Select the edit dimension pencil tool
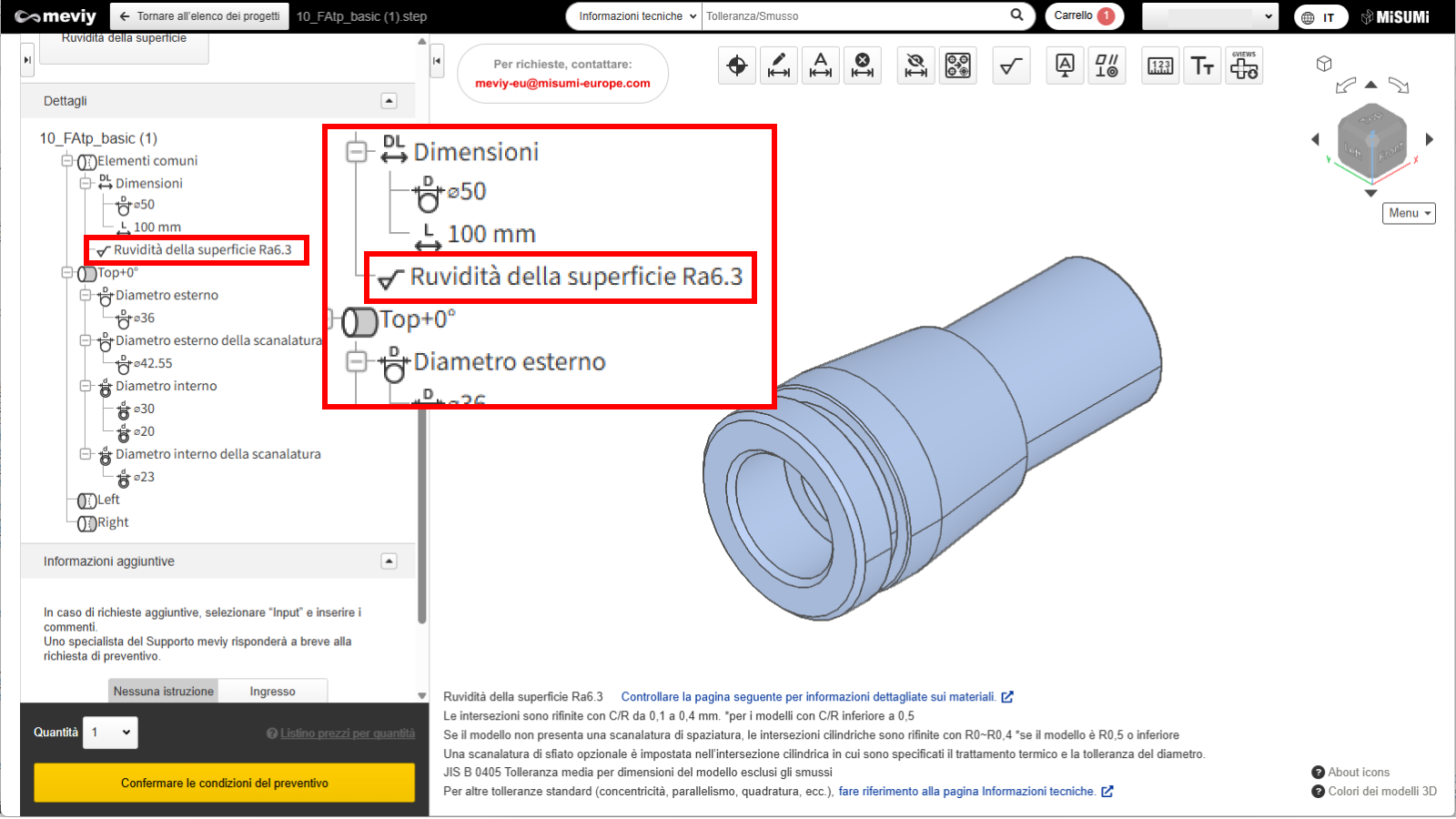The image size is (1456, 819). click(779, 66)
